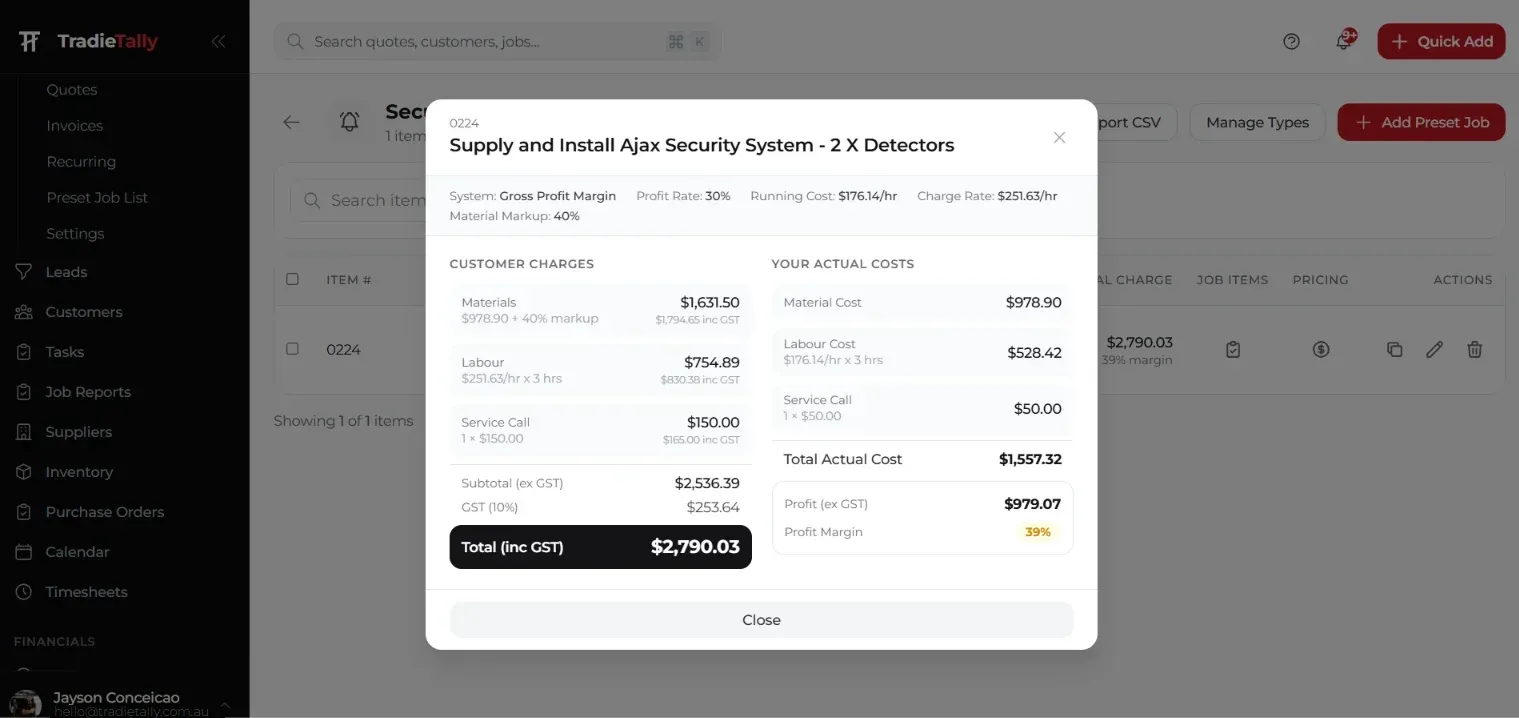
Task: Click the Total (inc GST) $2,790.03 bar
Action: click(600, 547)
